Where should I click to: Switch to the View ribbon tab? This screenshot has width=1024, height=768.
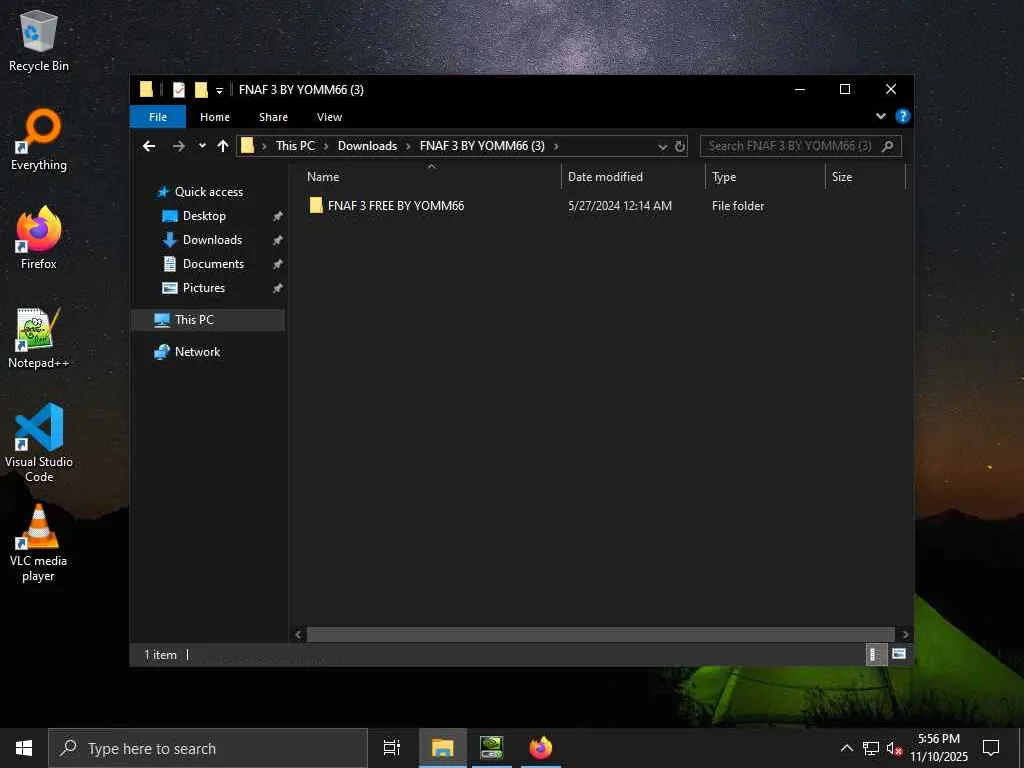pos(329,117)
